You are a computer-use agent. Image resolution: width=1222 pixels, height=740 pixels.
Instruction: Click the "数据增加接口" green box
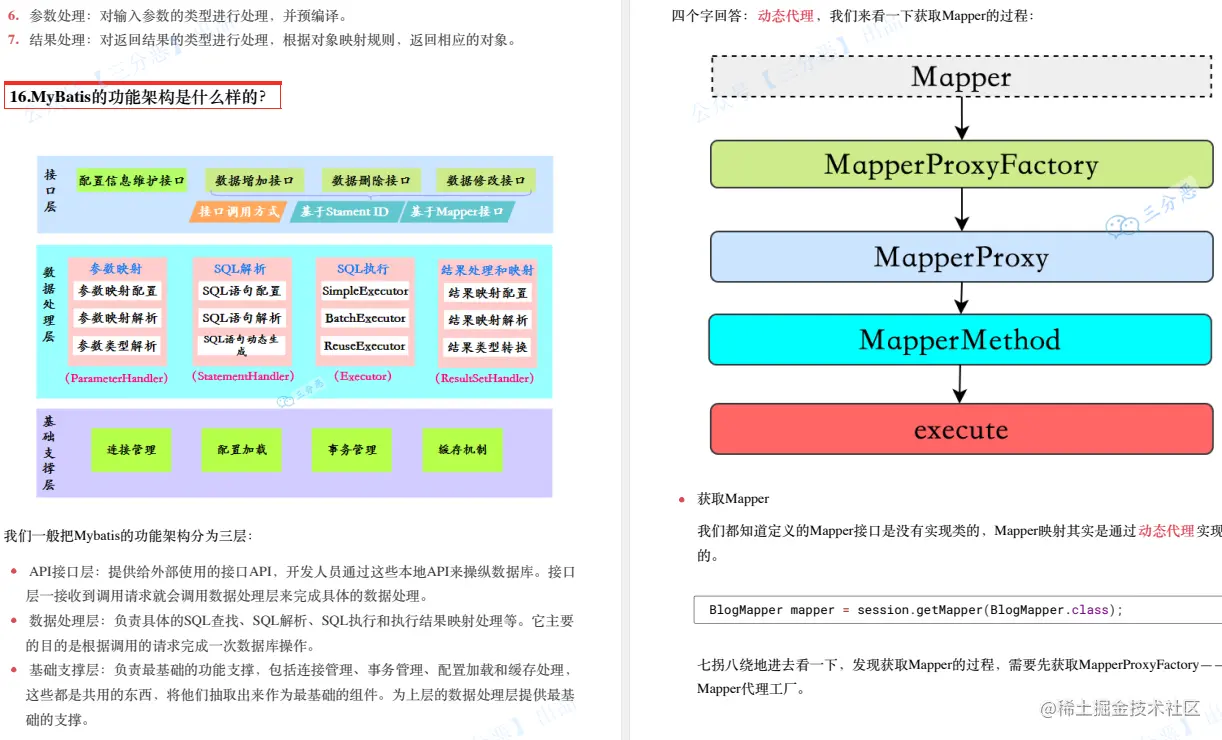[x=254, y=181]
